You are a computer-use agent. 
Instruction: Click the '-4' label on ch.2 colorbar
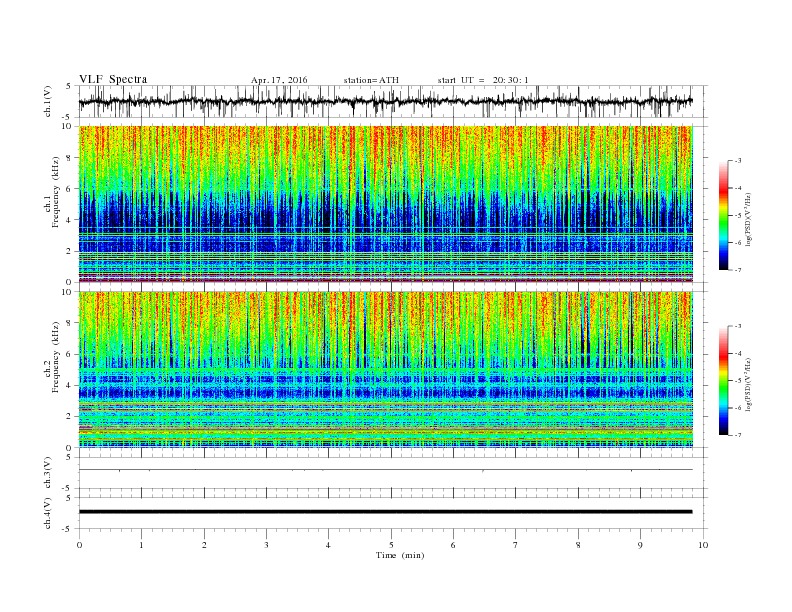click(x=738, y=353)
